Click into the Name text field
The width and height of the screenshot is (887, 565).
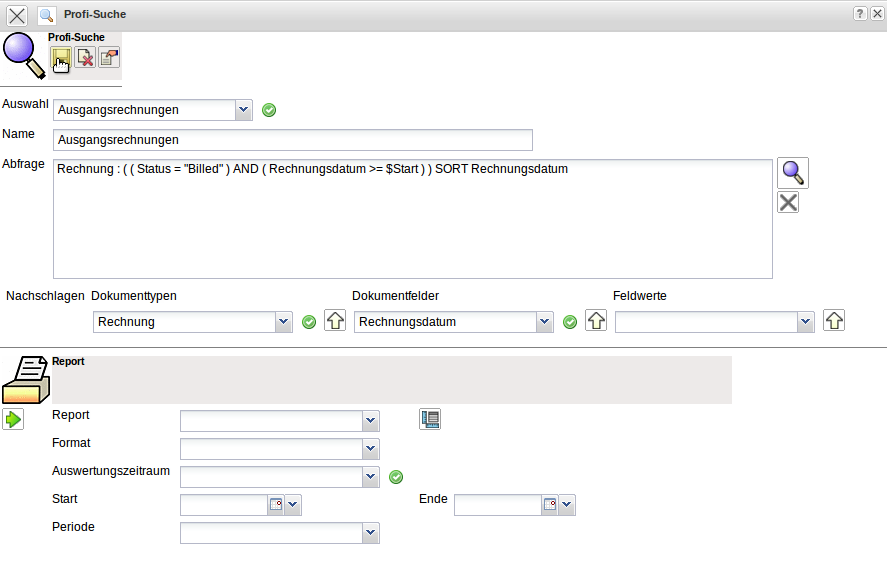[x=293, y=140]
